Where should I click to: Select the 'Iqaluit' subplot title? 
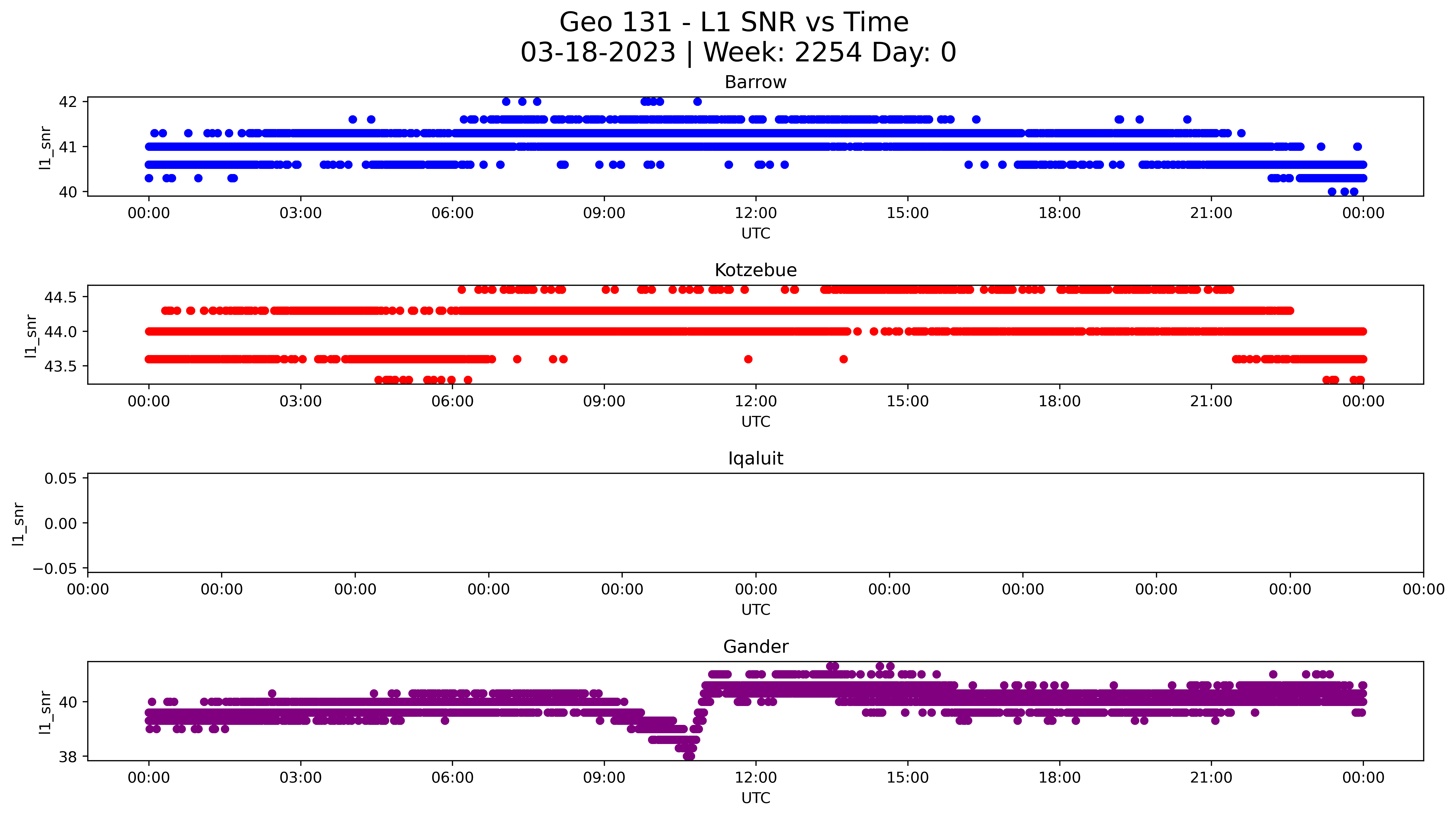756,458
